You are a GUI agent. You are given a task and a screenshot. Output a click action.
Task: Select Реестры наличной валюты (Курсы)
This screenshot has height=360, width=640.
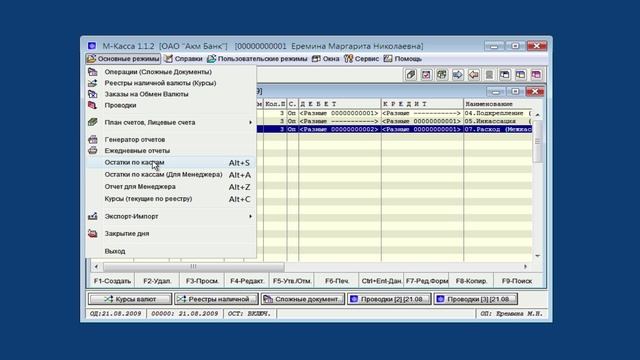(x=171, y=83)
